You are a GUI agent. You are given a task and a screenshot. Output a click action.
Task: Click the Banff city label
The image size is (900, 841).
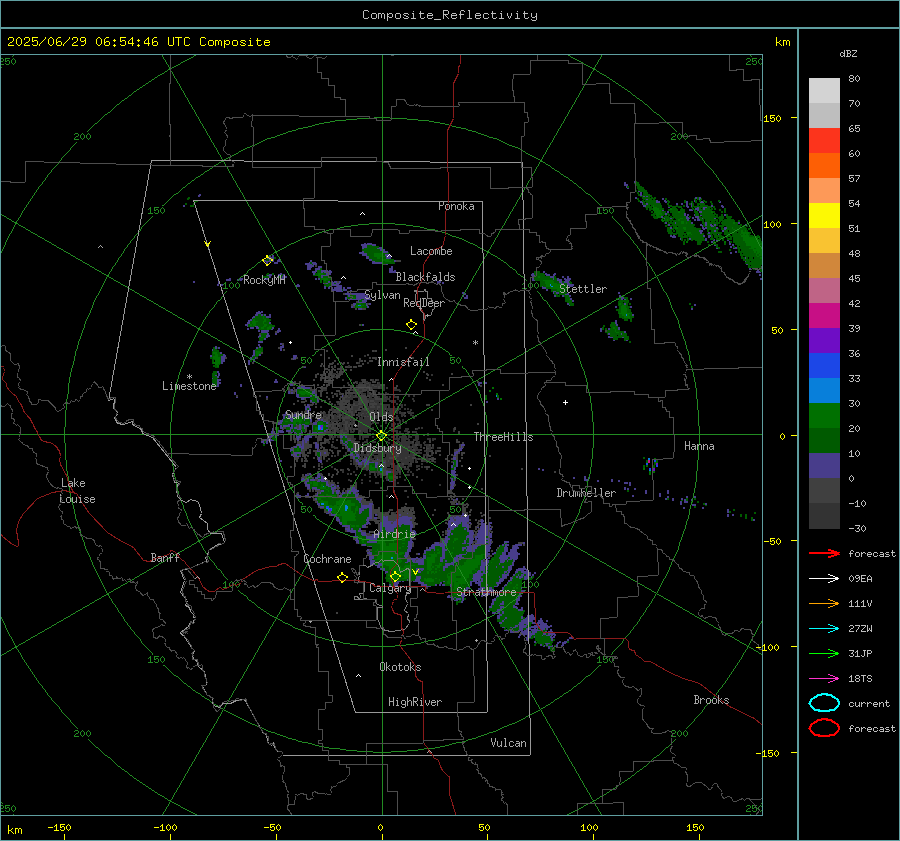coord(165,558)
